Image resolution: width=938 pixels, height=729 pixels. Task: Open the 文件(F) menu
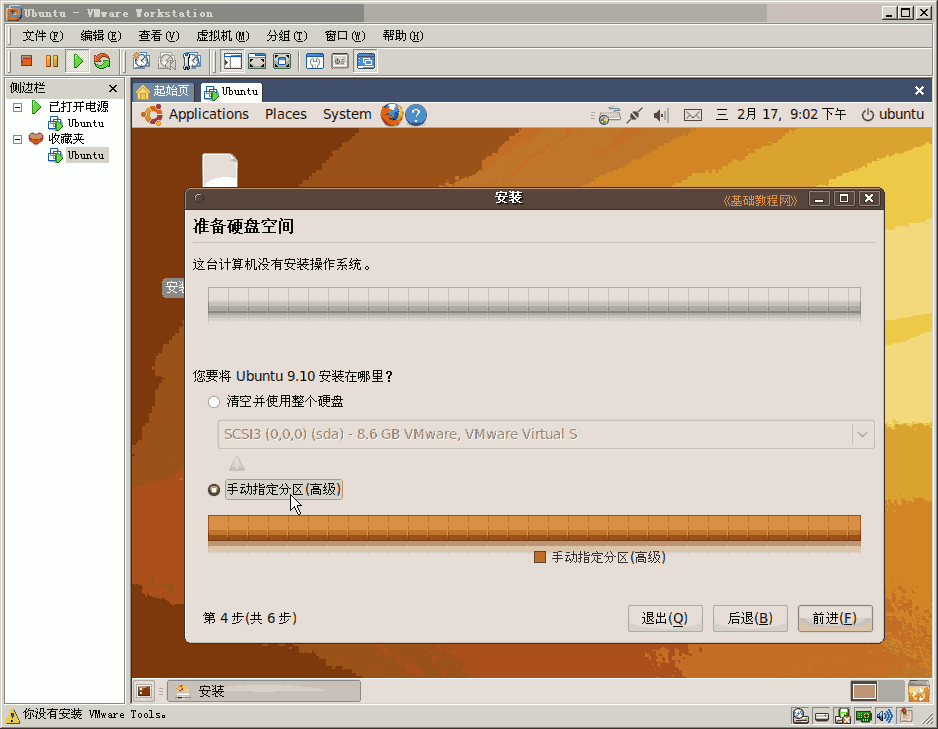[42, 36]
